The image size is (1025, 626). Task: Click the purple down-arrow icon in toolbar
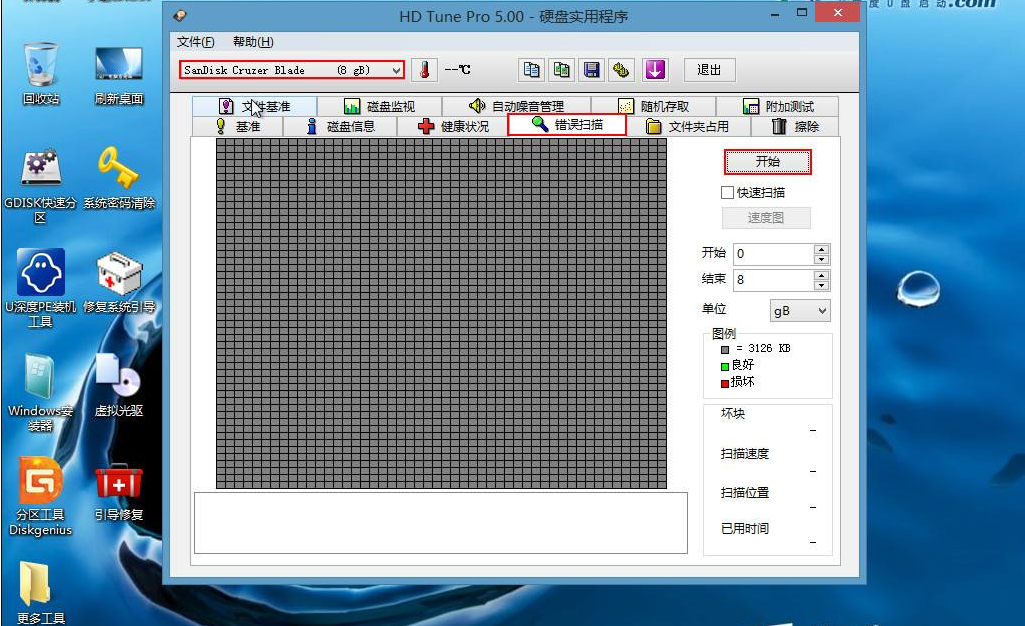(x=654, y=70)
